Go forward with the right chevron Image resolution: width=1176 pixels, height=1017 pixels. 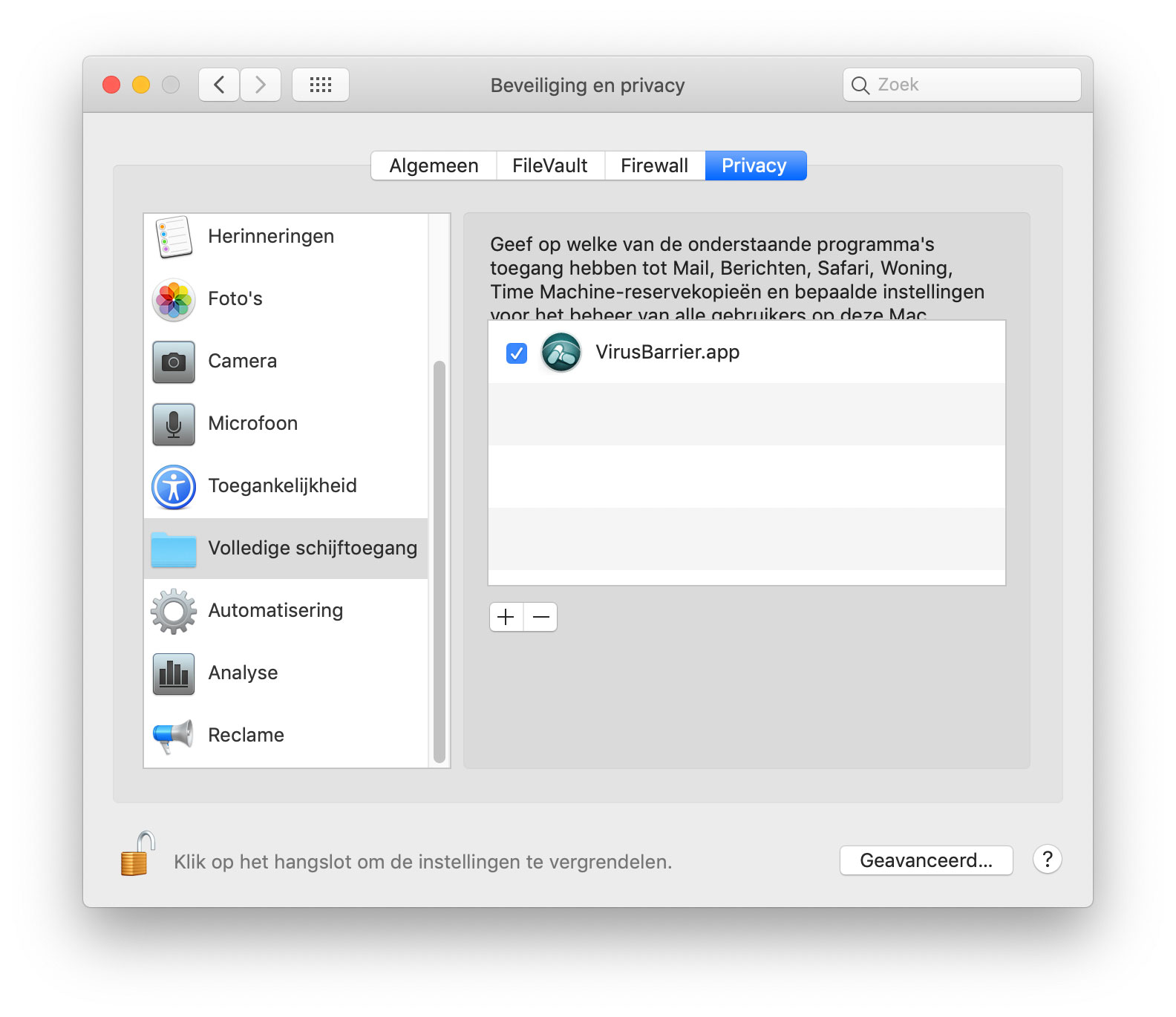pos(261,85)
